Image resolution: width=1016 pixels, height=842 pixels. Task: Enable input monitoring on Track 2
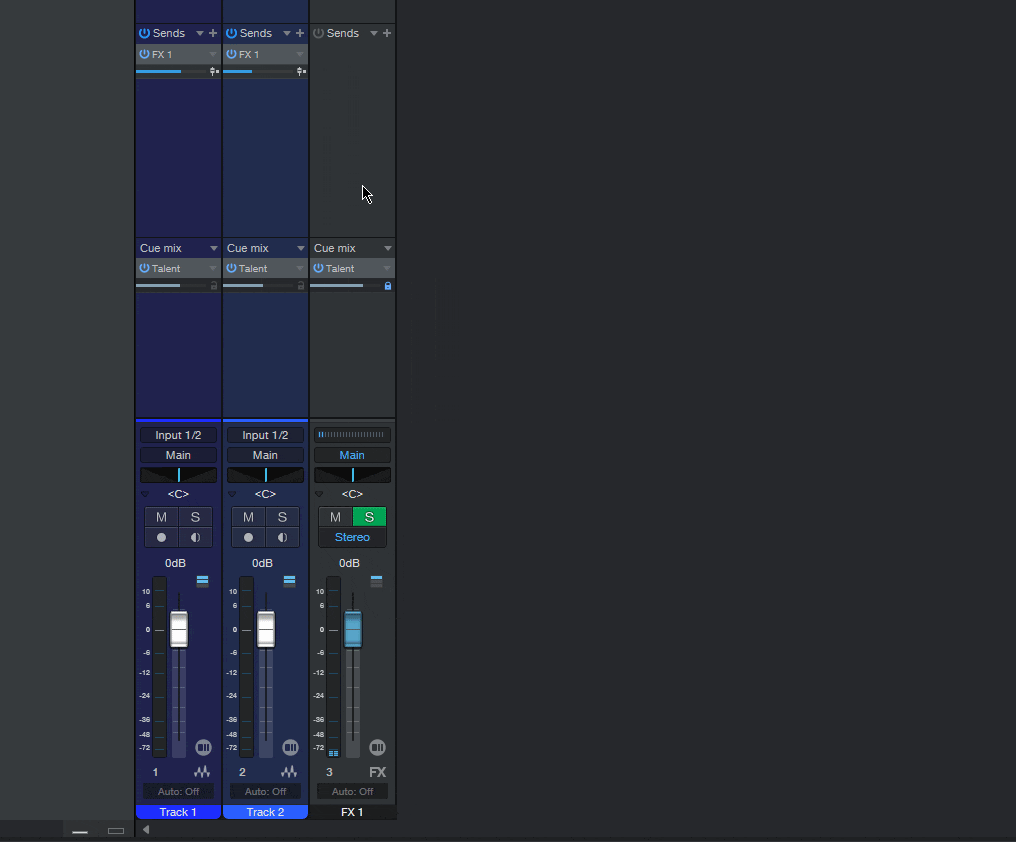coord(282,537)
